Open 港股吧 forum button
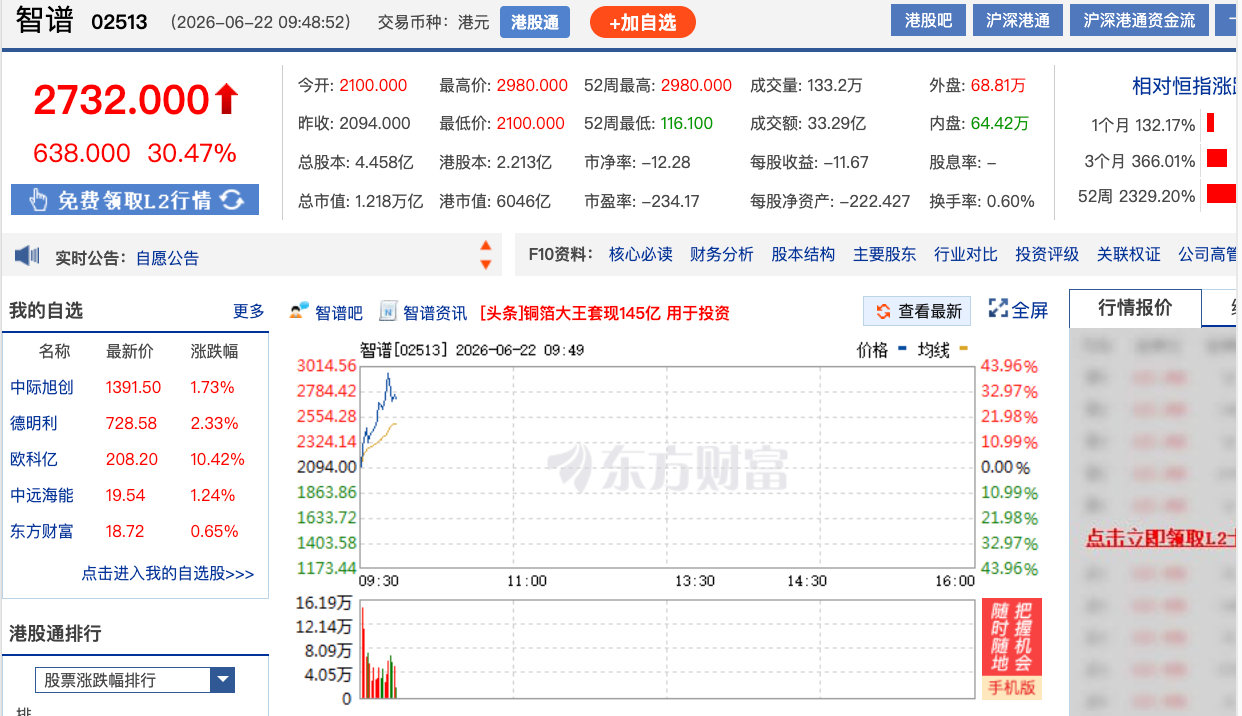Image resolution: width=1242 pixels, height=716 pixels. [x=928, y=20]
